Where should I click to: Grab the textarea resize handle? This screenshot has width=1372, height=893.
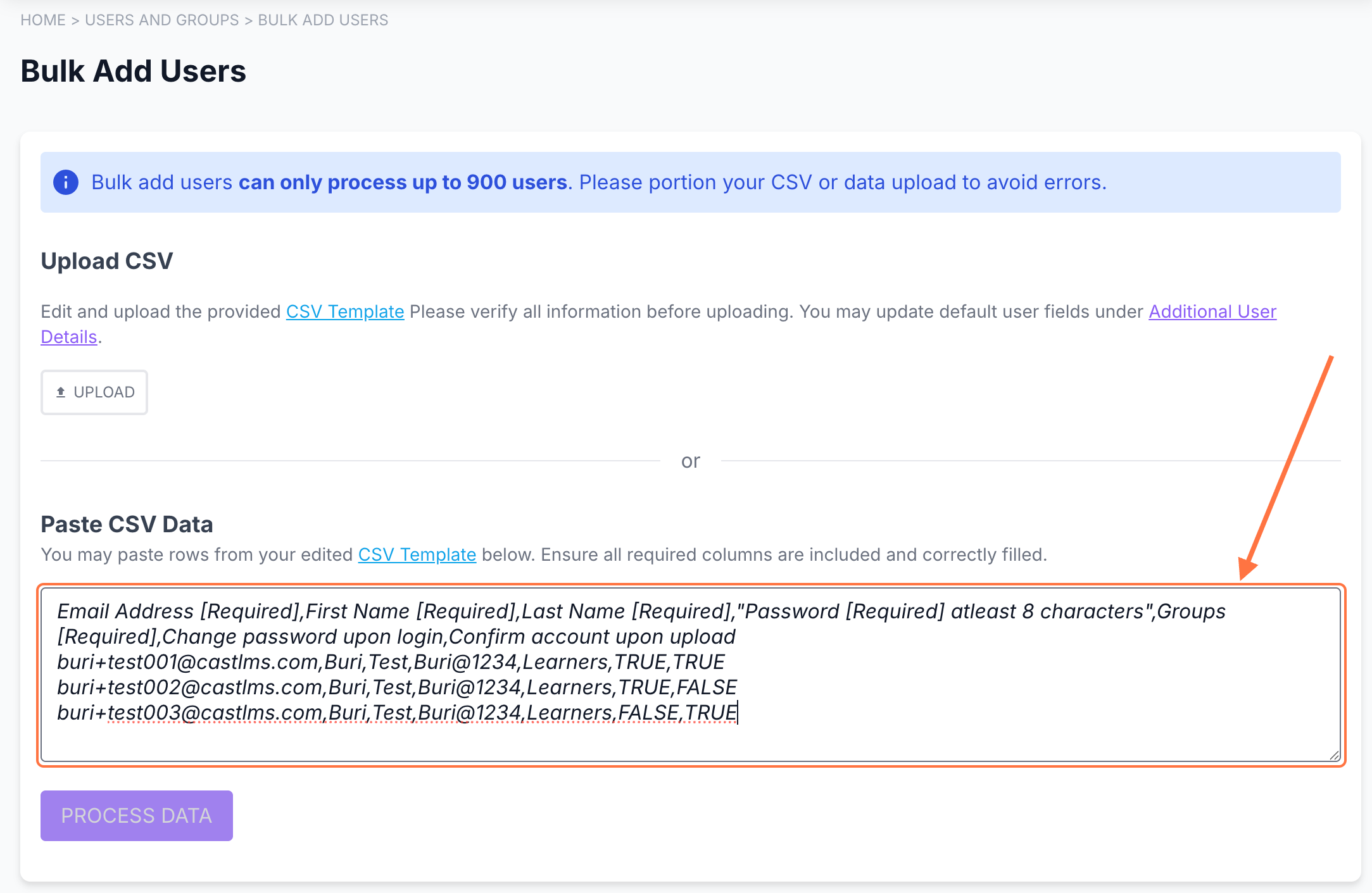(x=1334, y=755)
